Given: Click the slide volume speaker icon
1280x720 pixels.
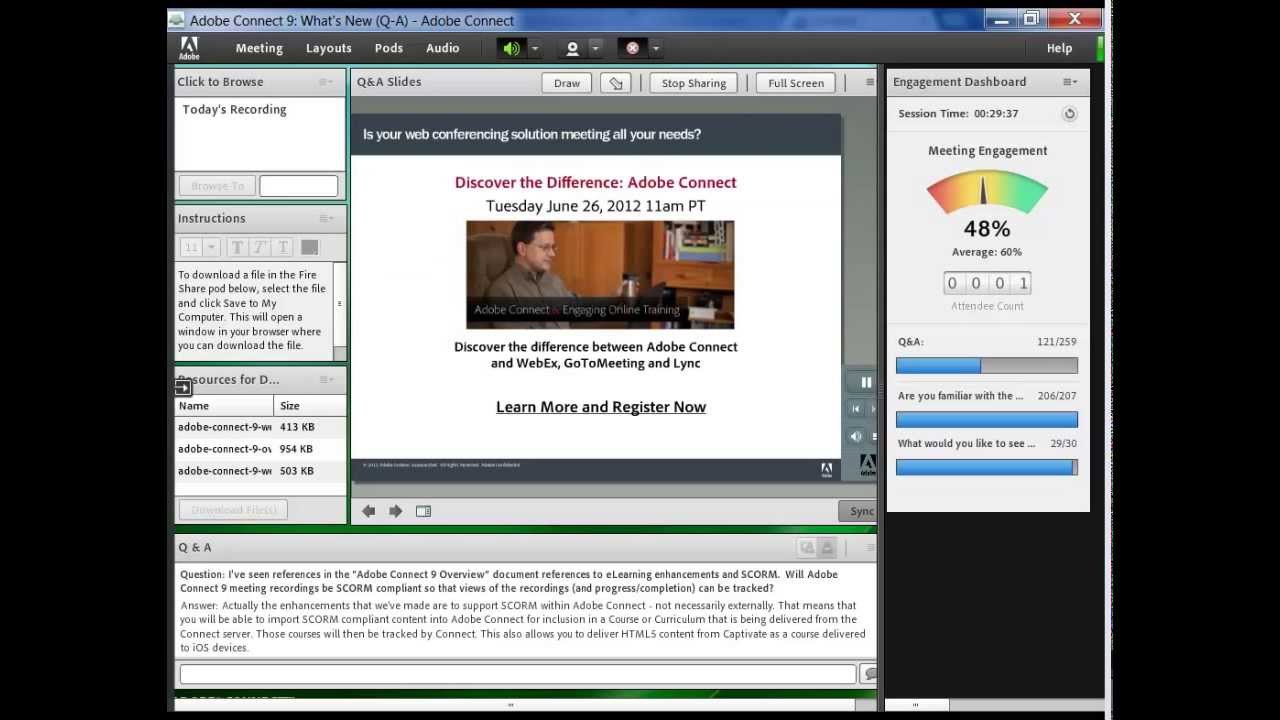Looking at the screenshot, I should click(857, 436).
